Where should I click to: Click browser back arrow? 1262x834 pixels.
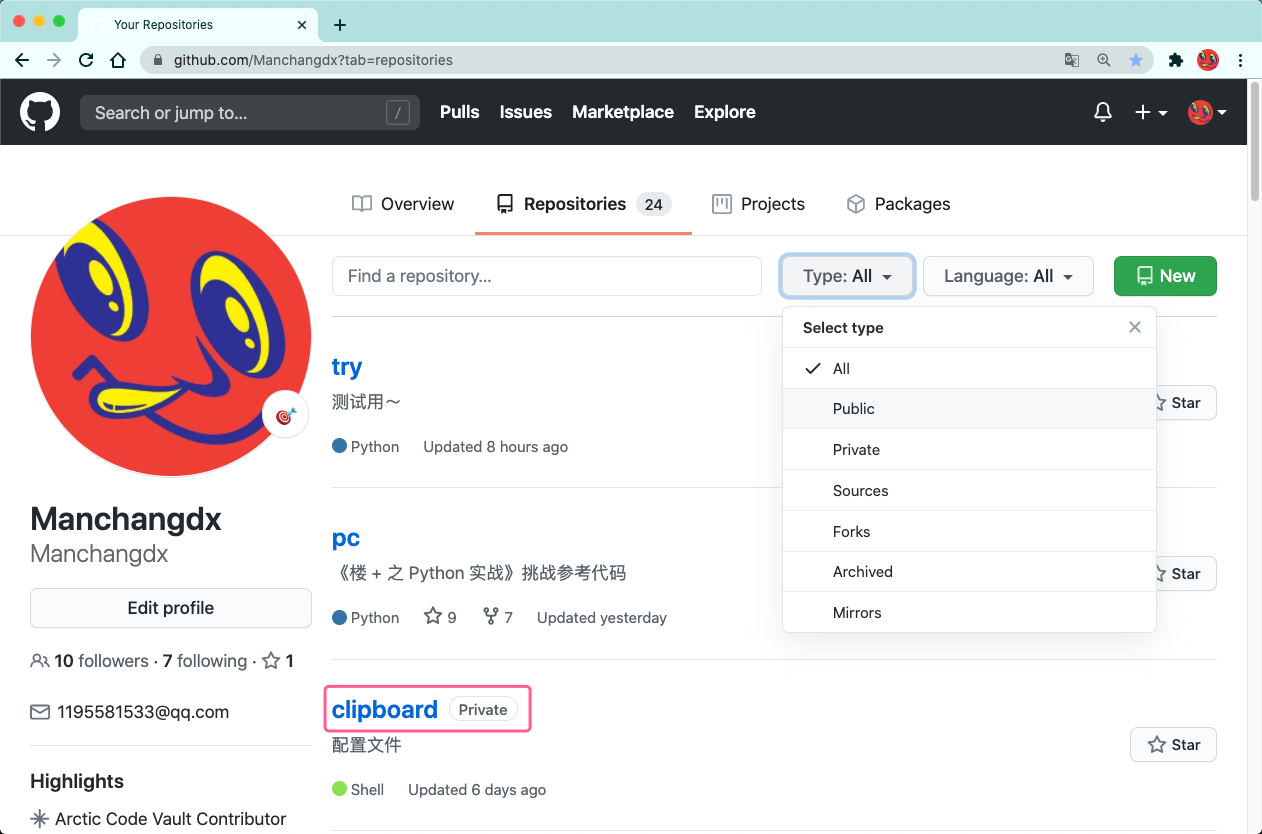22,60
